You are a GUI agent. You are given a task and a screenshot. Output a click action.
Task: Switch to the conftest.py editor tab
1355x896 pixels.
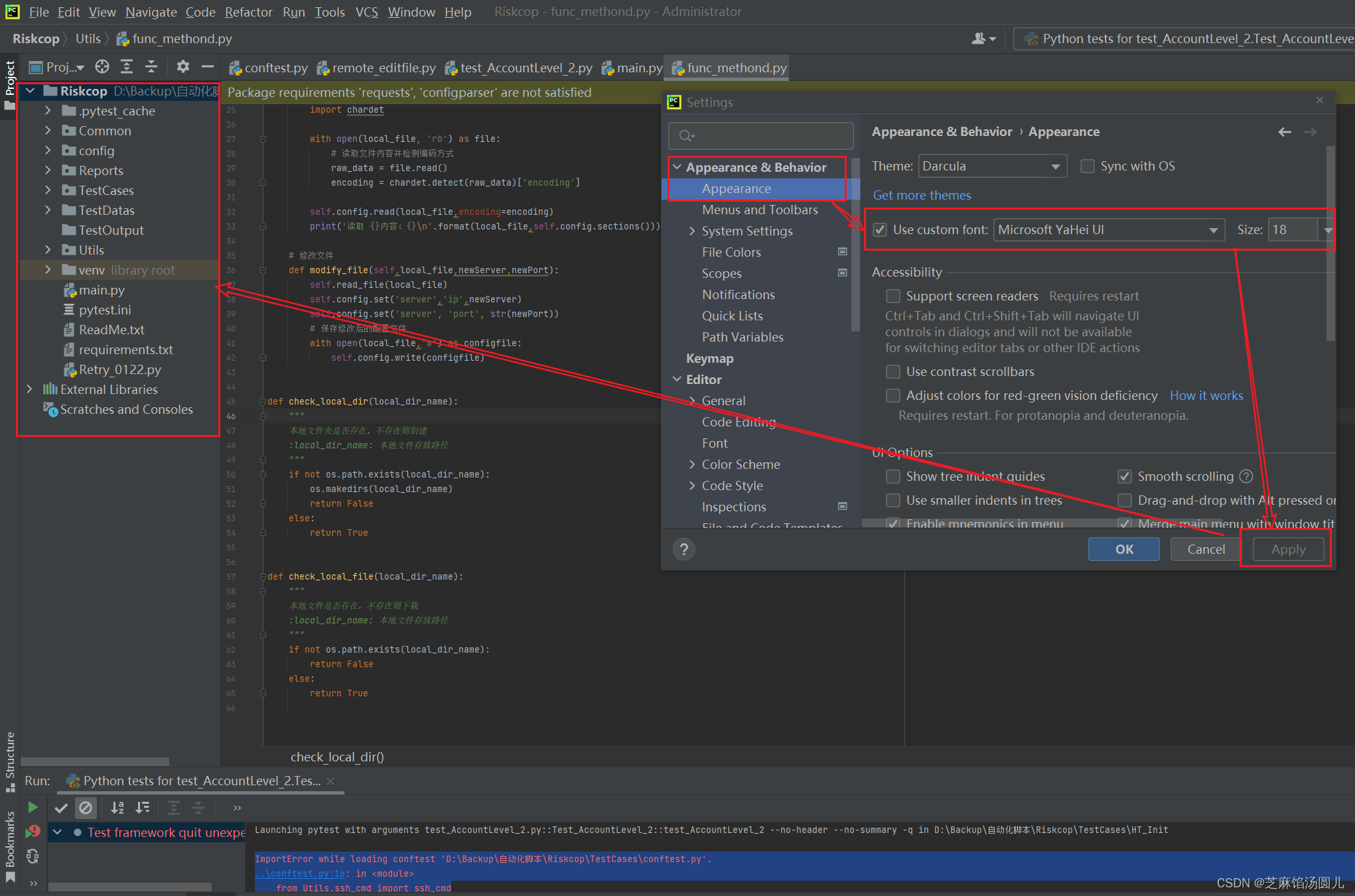(269, 68)
